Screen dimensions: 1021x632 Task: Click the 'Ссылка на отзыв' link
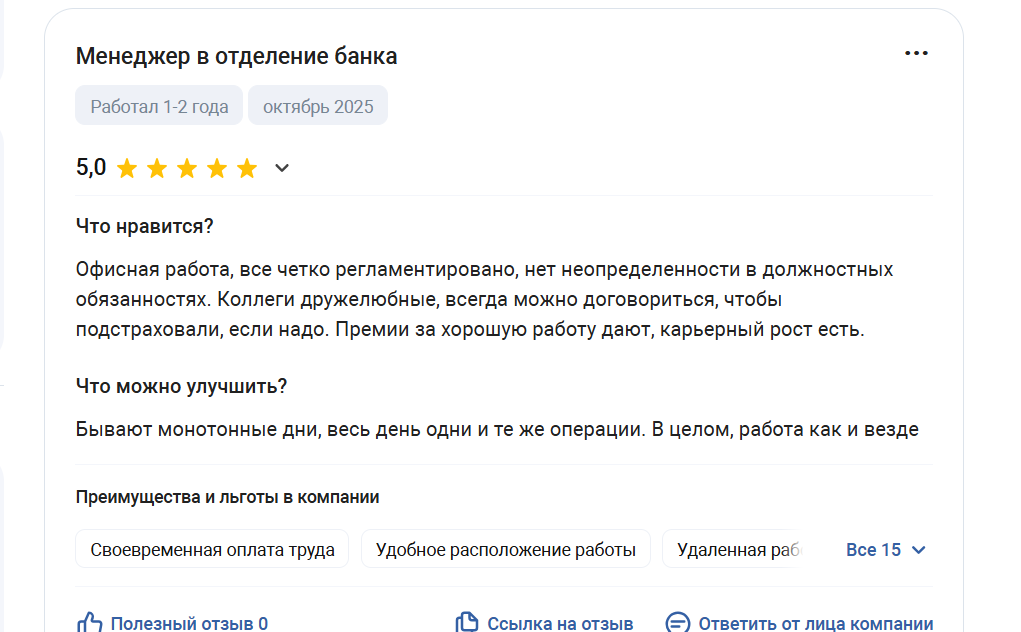coord(560,623)
